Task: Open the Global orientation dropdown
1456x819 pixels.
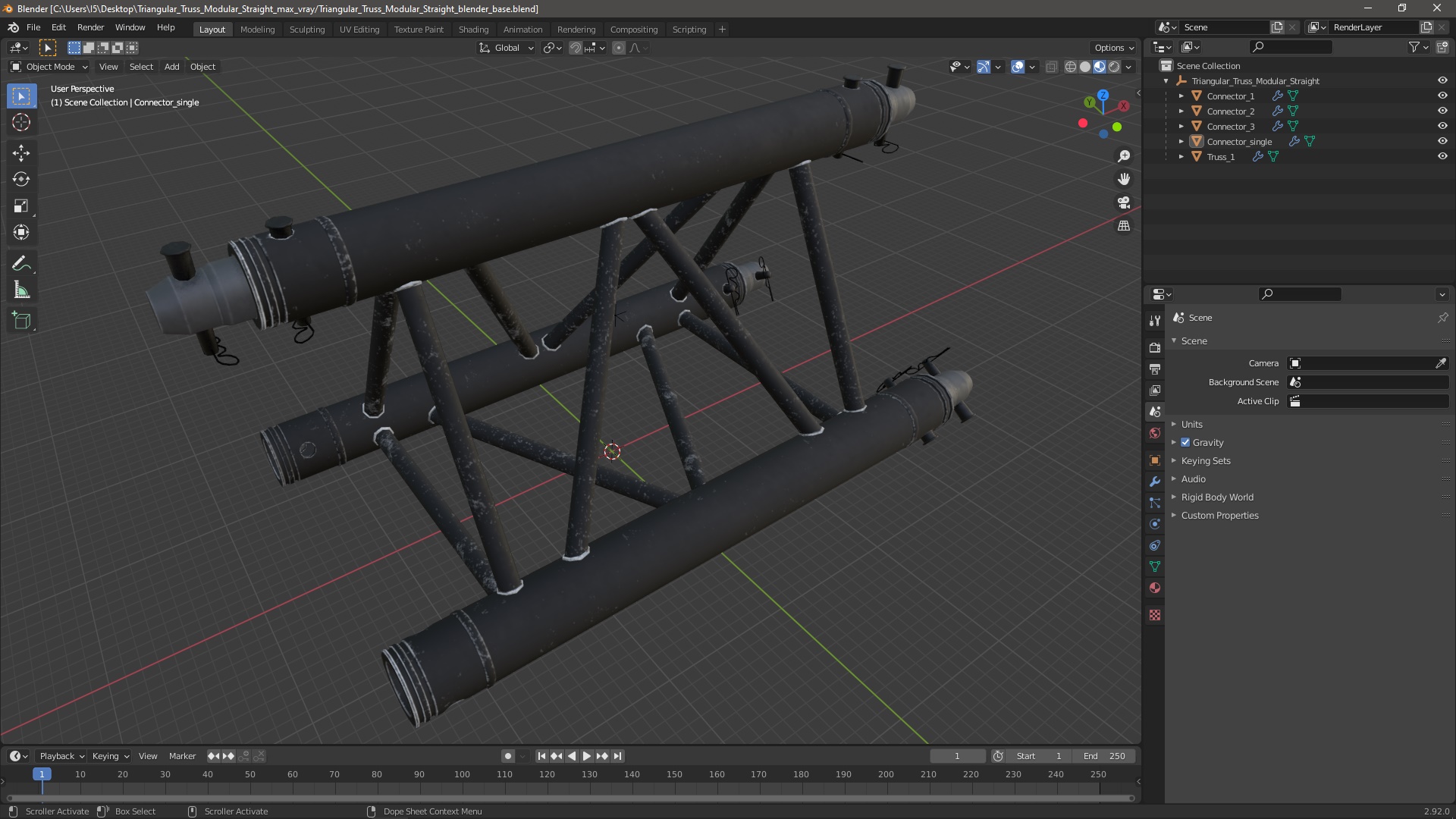Action: (x=507, y=48)
